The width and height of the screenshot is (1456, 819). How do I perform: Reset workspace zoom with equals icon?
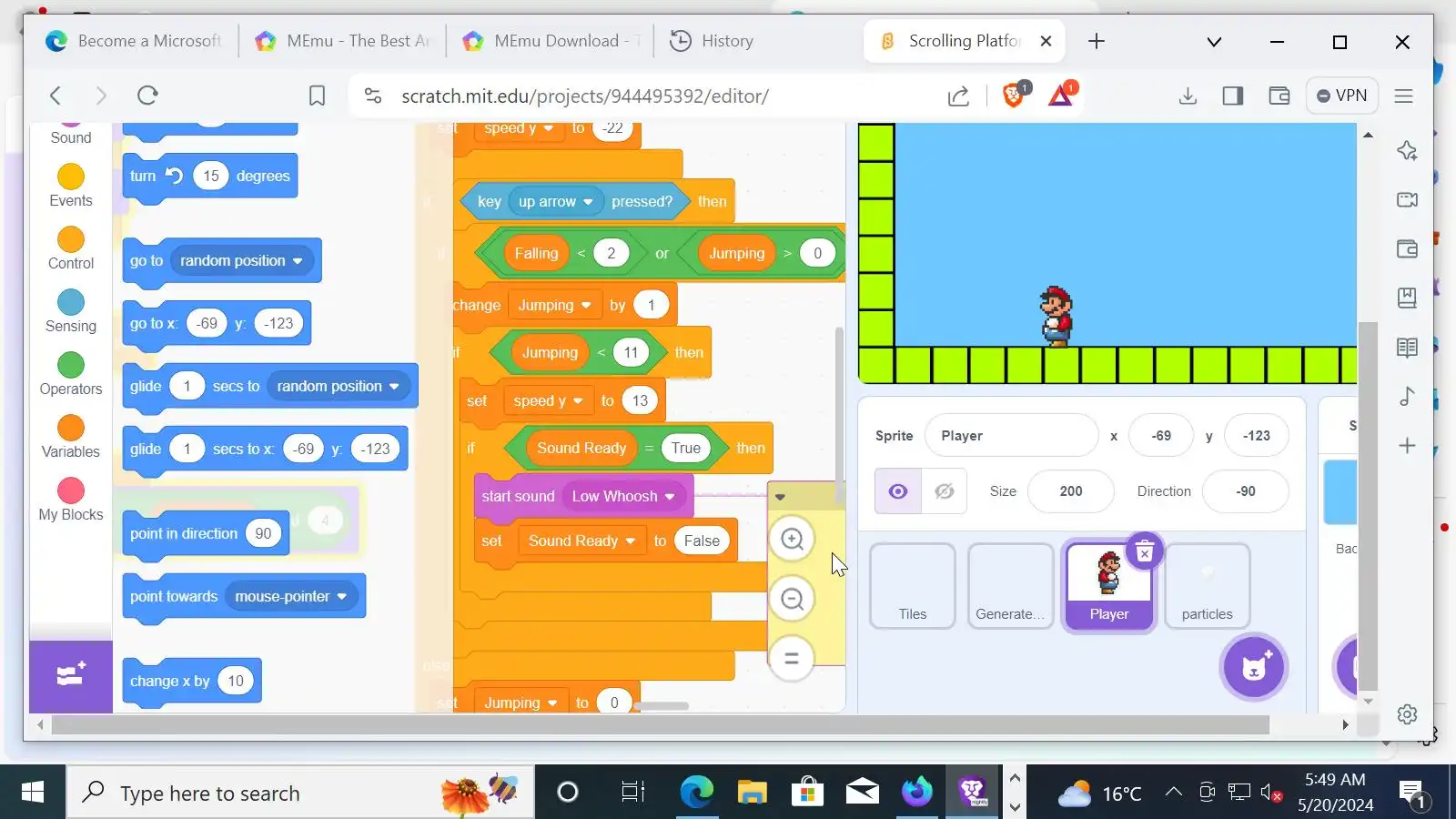[792, 658]
